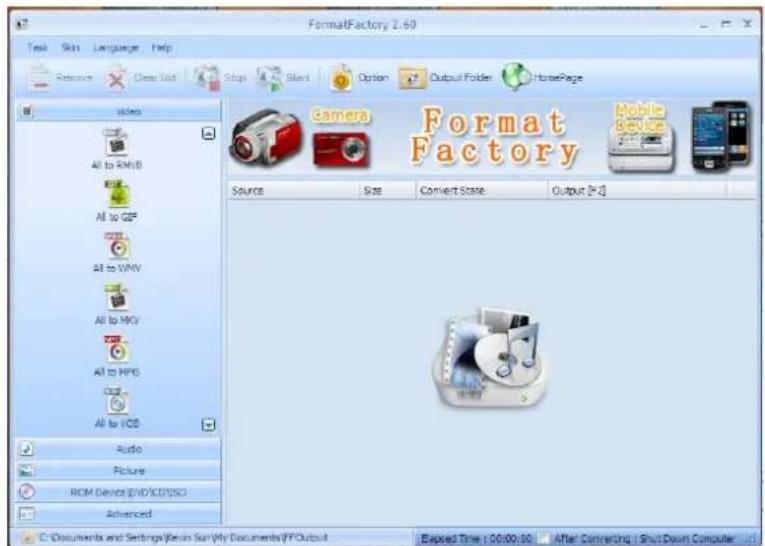Expand the Picture panel
Viewport: 765px width, 546px height.
click(119, 470)
